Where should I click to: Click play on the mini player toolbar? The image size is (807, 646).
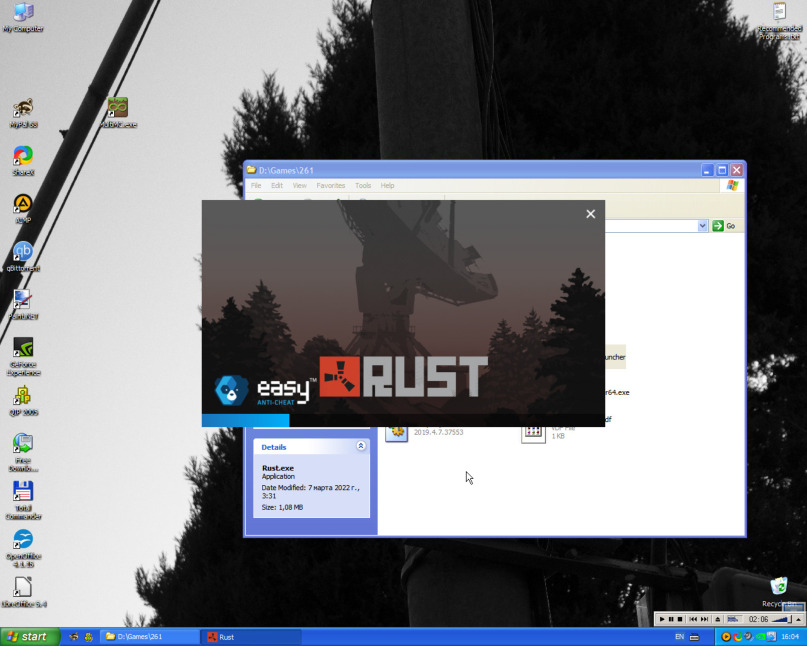(662, 619)
